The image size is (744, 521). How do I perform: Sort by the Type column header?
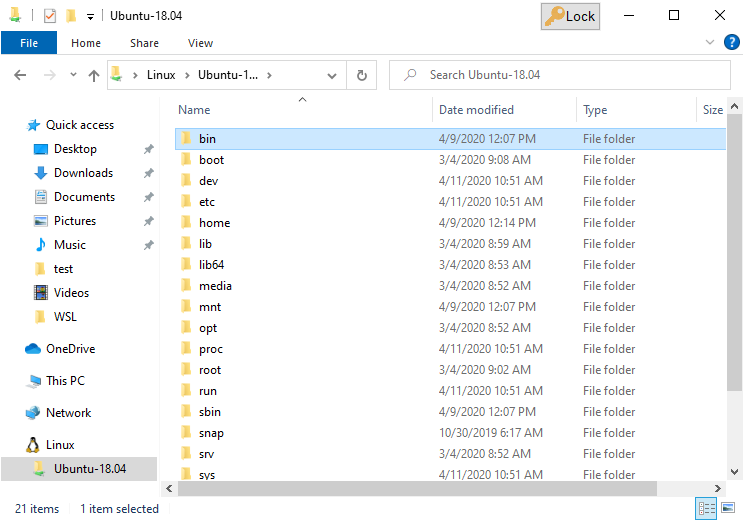[595, 110]
